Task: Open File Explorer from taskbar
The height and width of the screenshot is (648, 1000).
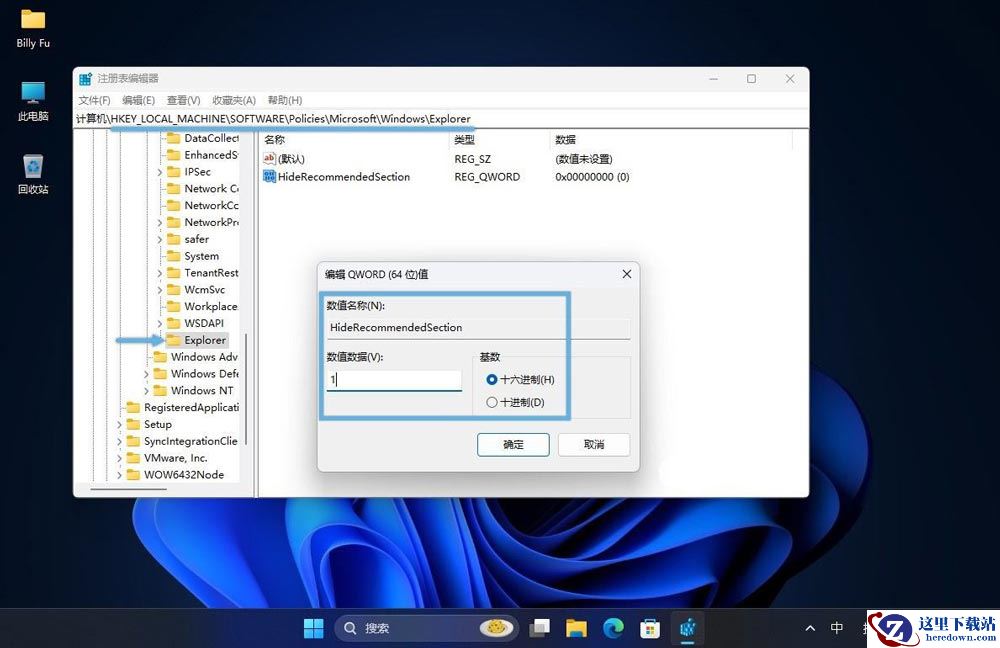Action: point(576,628)
